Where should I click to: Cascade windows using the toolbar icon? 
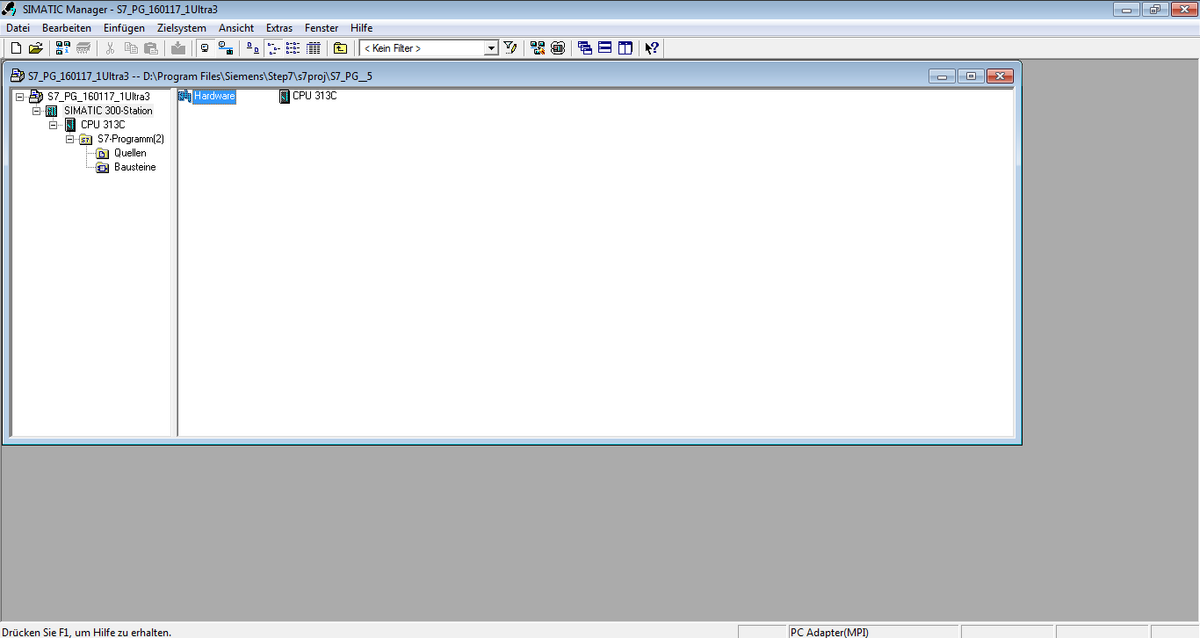585,48
